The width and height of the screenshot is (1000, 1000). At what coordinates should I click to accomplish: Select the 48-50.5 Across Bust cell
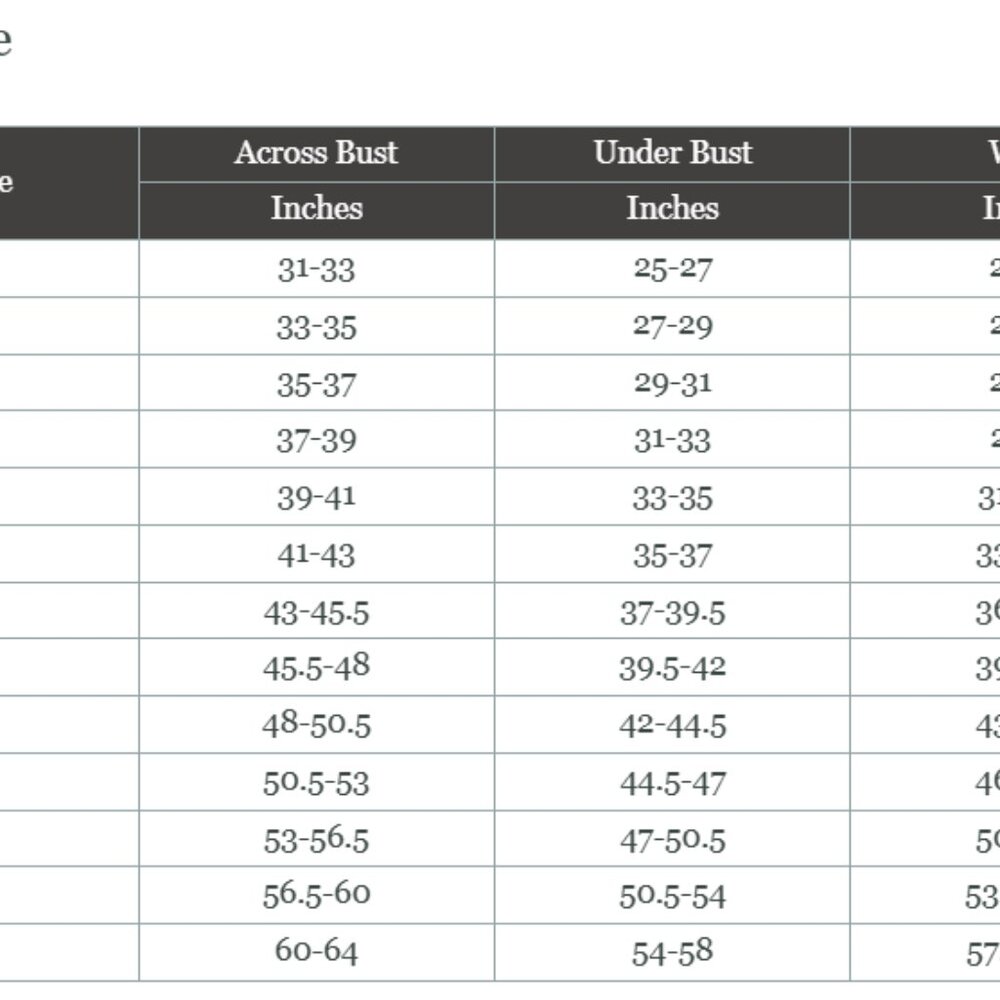click(316, 725)
